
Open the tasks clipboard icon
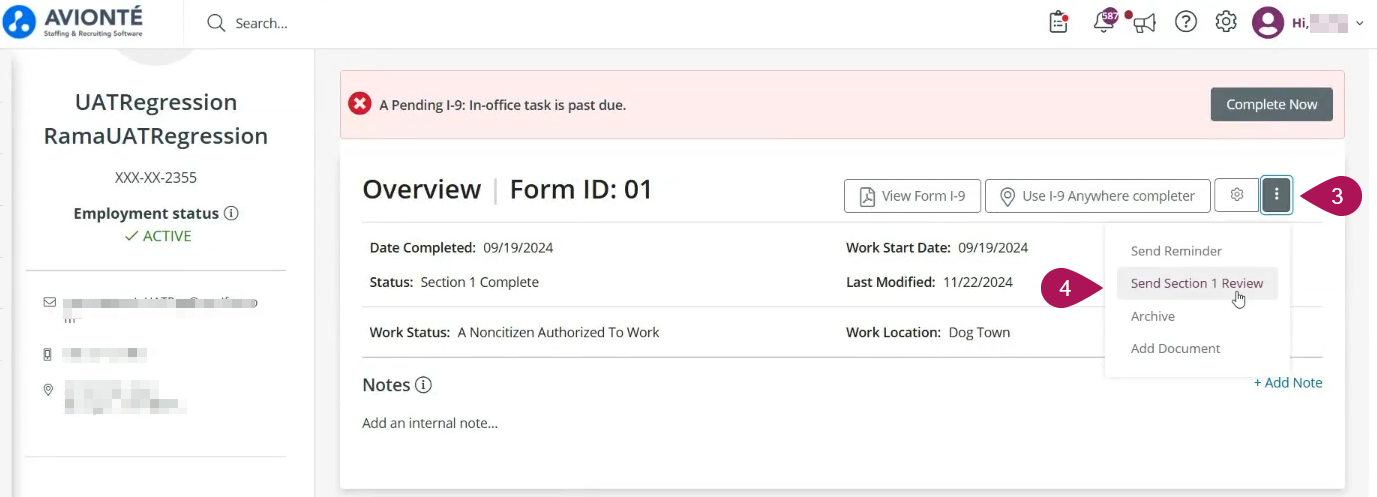coord(1058,22)
